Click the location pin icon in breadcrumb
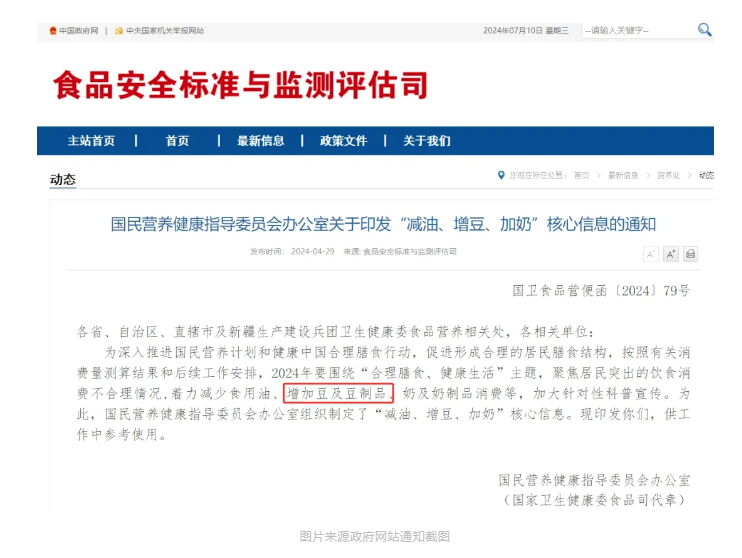The width and height of the screenshot is (742, 558). [501, 175]
